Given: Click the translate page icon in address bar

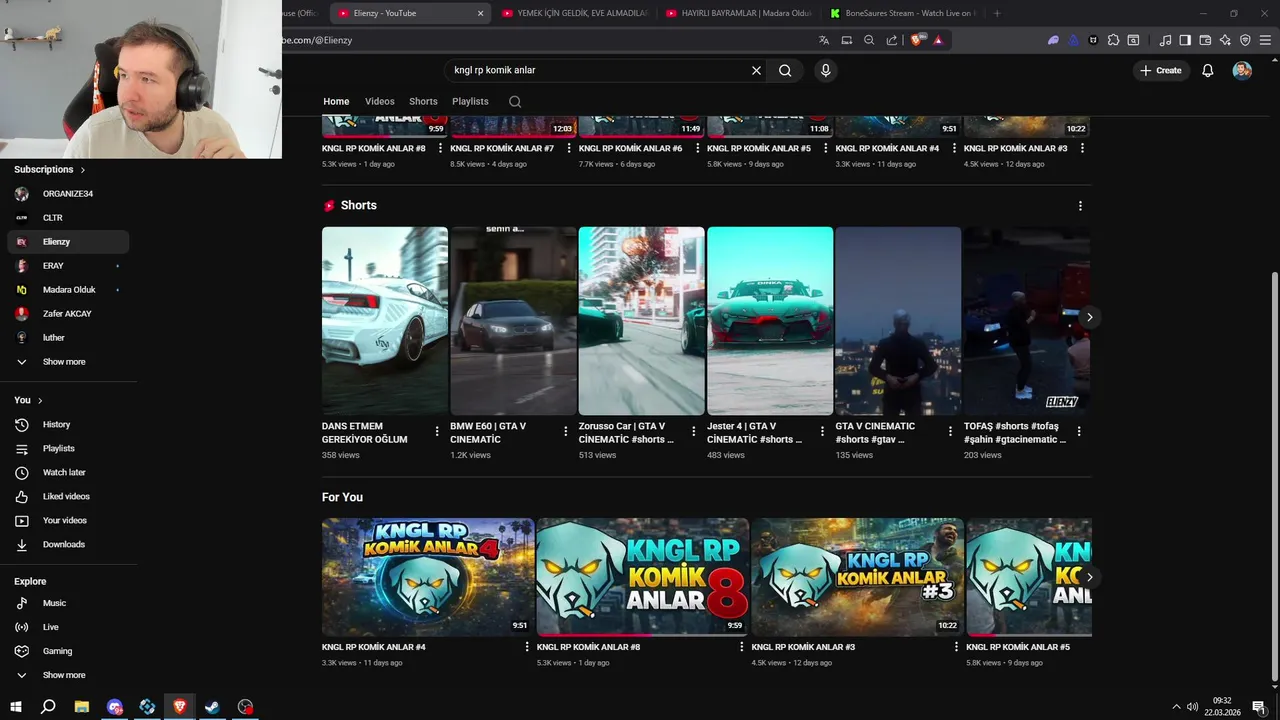Looking at the screenshot, I should 824,40.
